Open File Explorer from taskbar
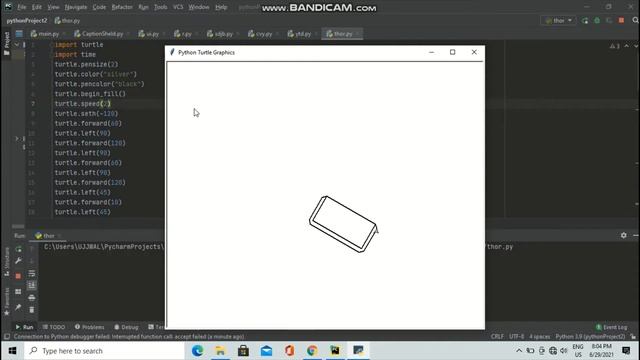640x360 pixels. click(x=220, y=351)
